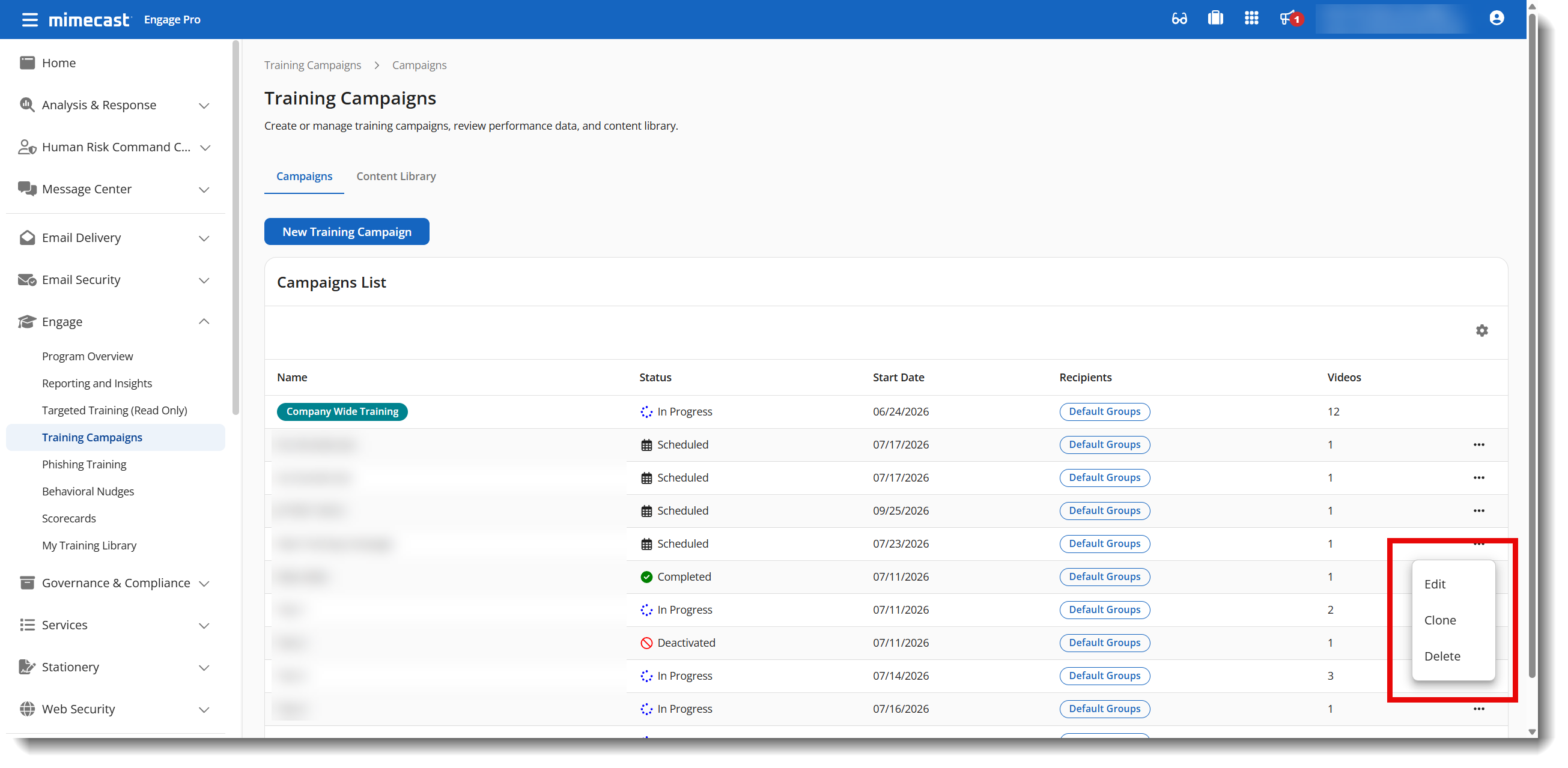Open campaigns list settings gear
The width and height of the screenshot is (1568, 768).
point(1481,330)
